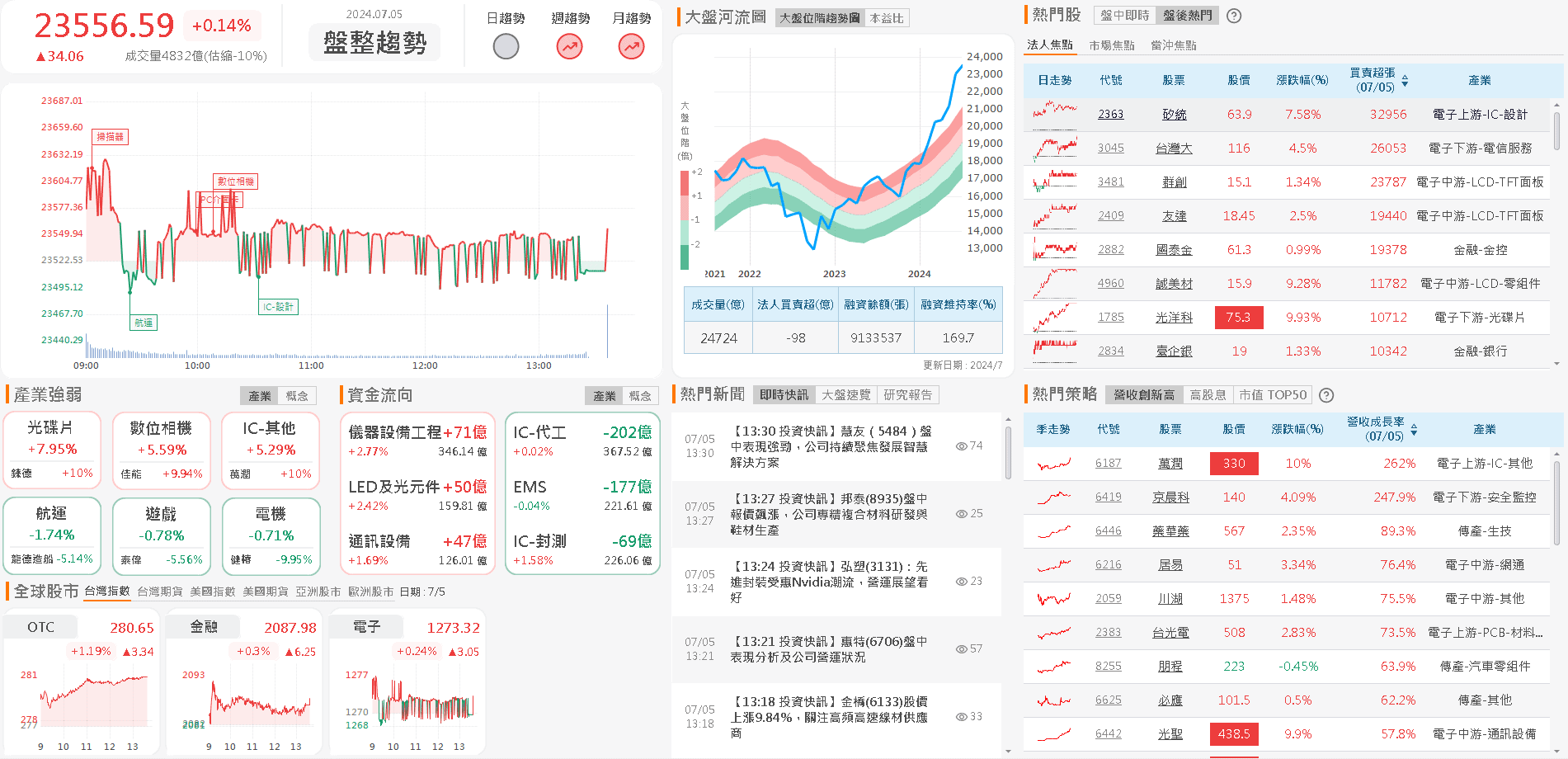Sort strategy table by 營收成長率 arrows
This screenshot has height=759, width=1568.
[1414, 430]
